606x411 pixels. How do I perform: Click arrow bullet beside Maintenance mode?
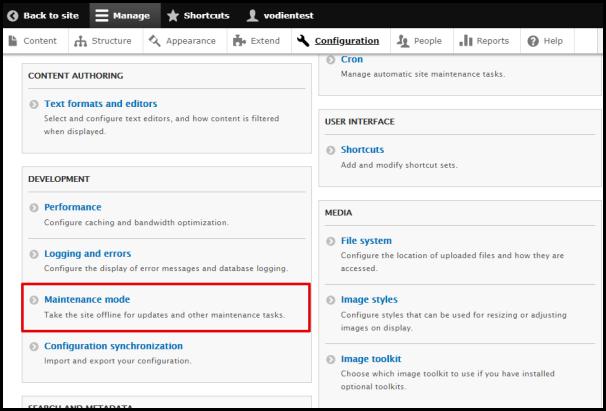(x=34, y=300)
